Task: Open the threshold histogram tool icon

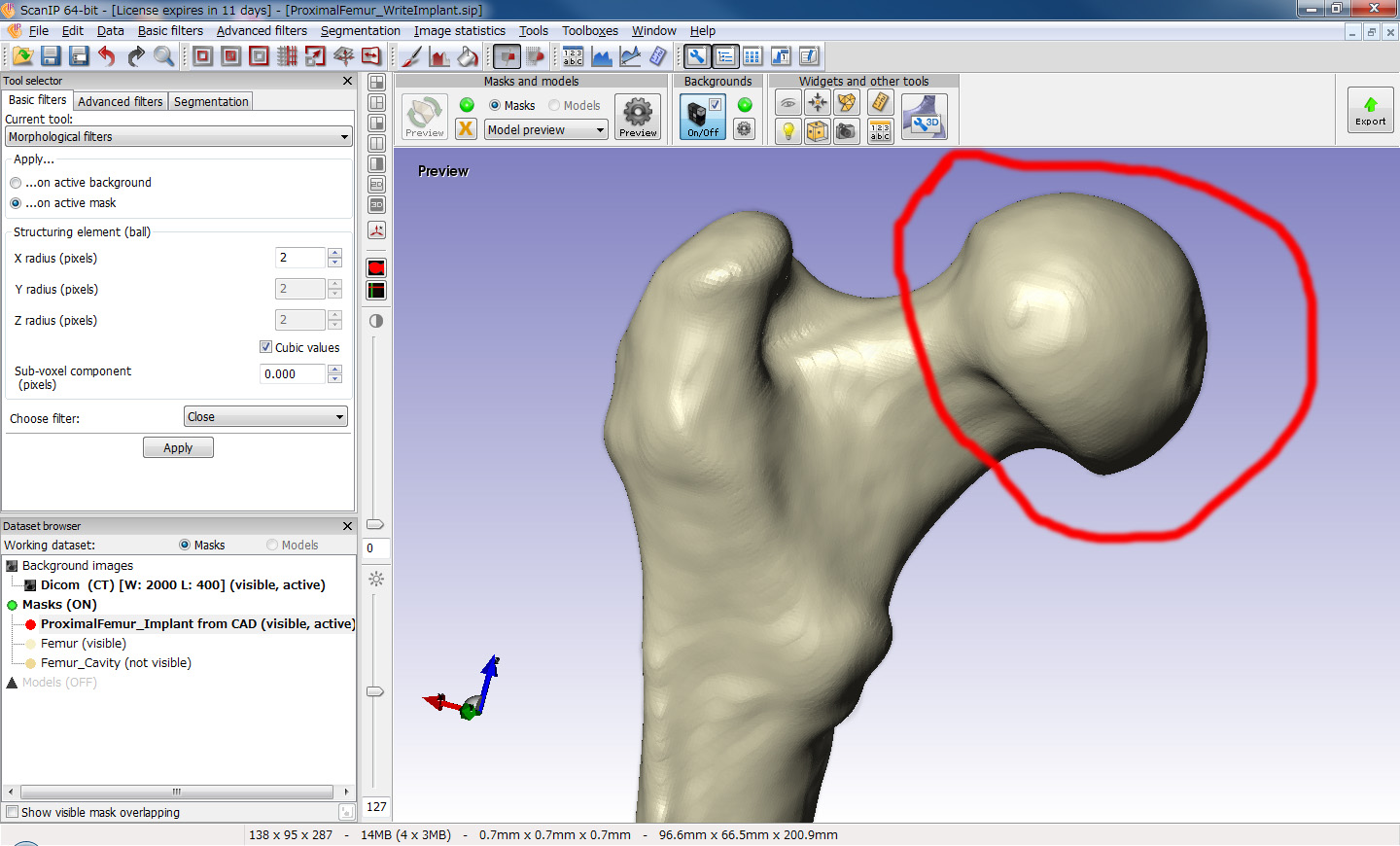Action: [x=439, y=56]
